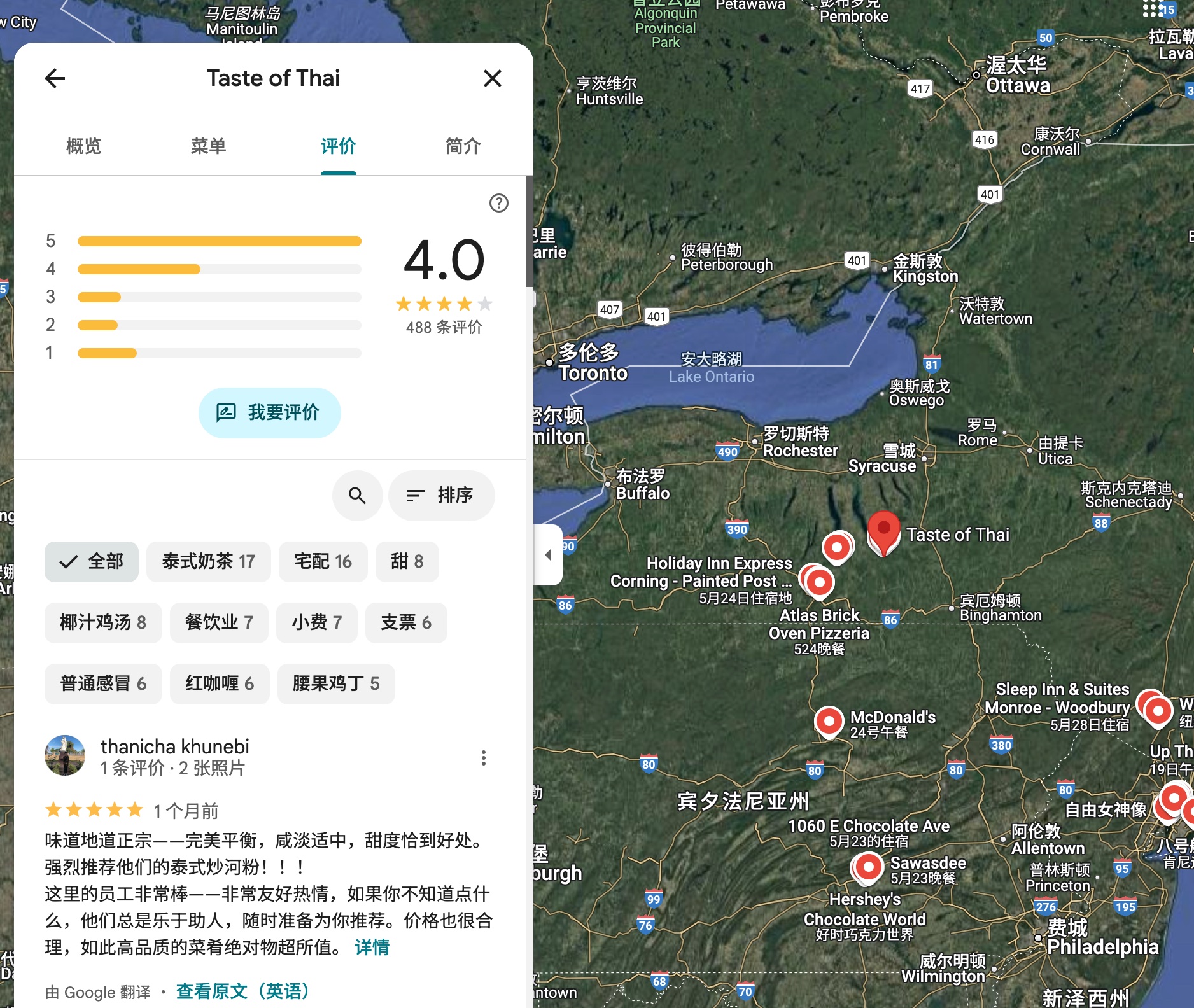
Task: Click the Sawasdee map marker
Action: point(867,867)
